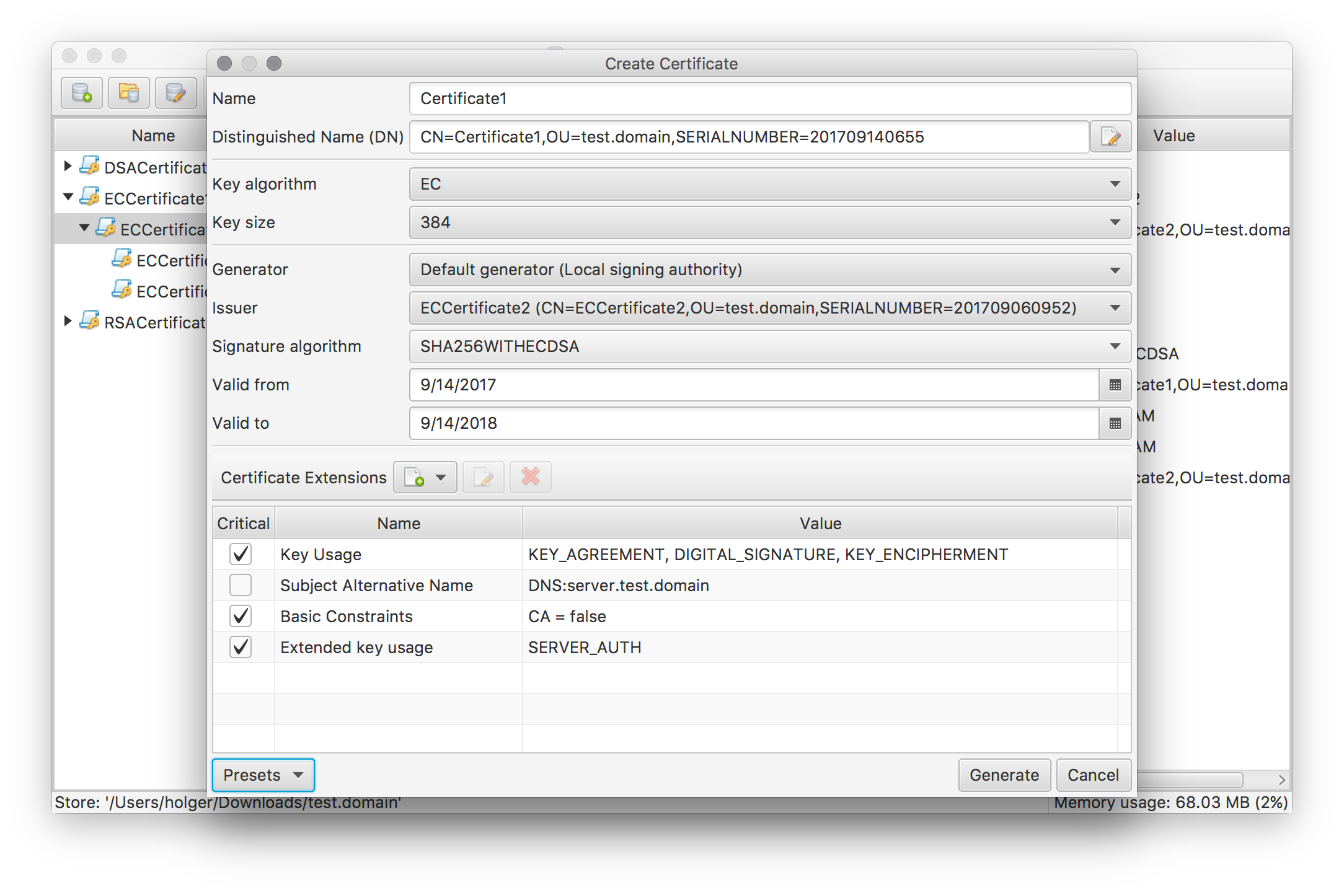Uncheck Critical for Key Usage
Viewport: 1344px width, 896px height.
click(x=241, y=554)
